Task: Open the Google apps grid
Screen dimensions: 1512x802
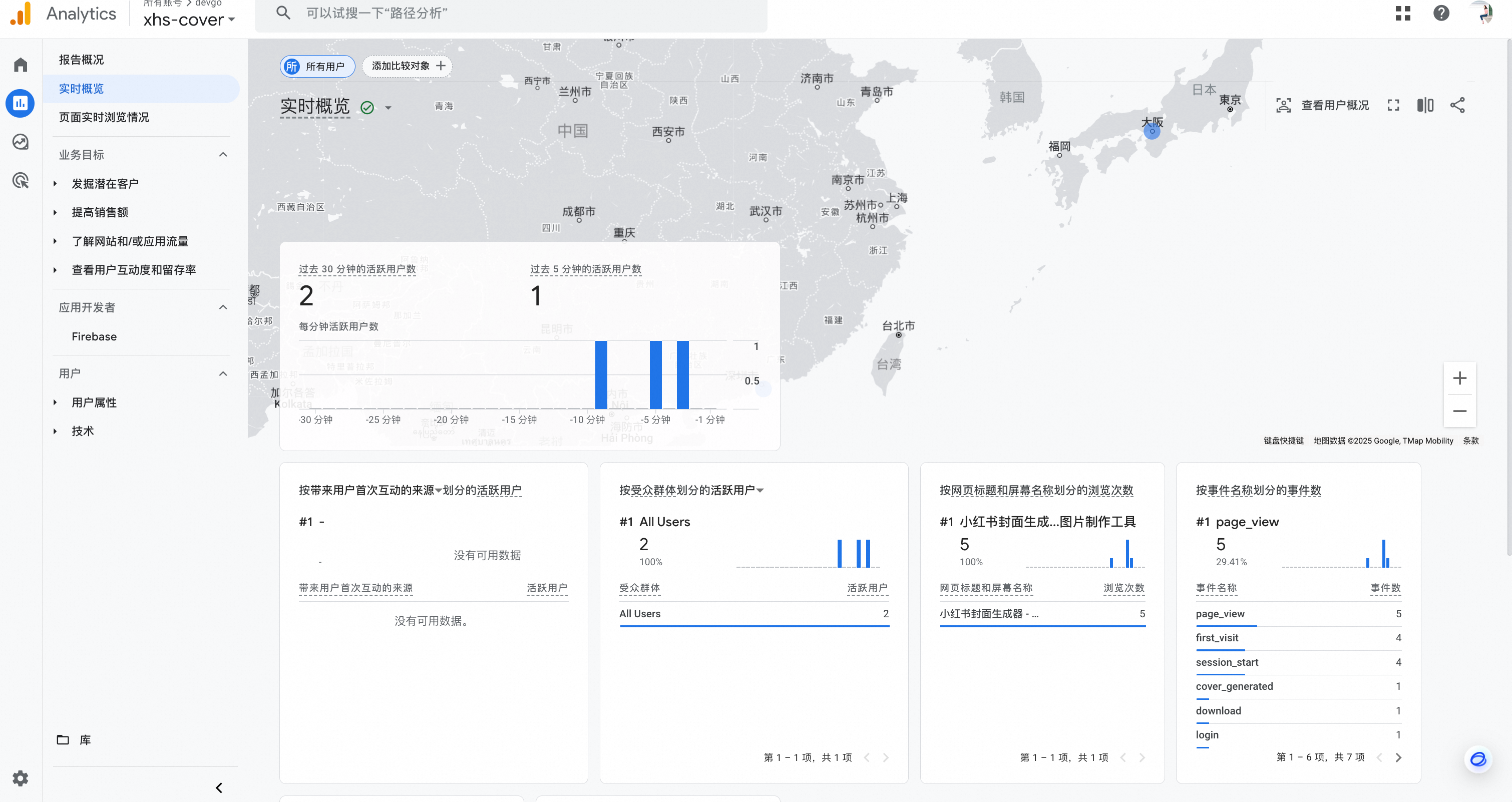Action: pos(1403,13)
